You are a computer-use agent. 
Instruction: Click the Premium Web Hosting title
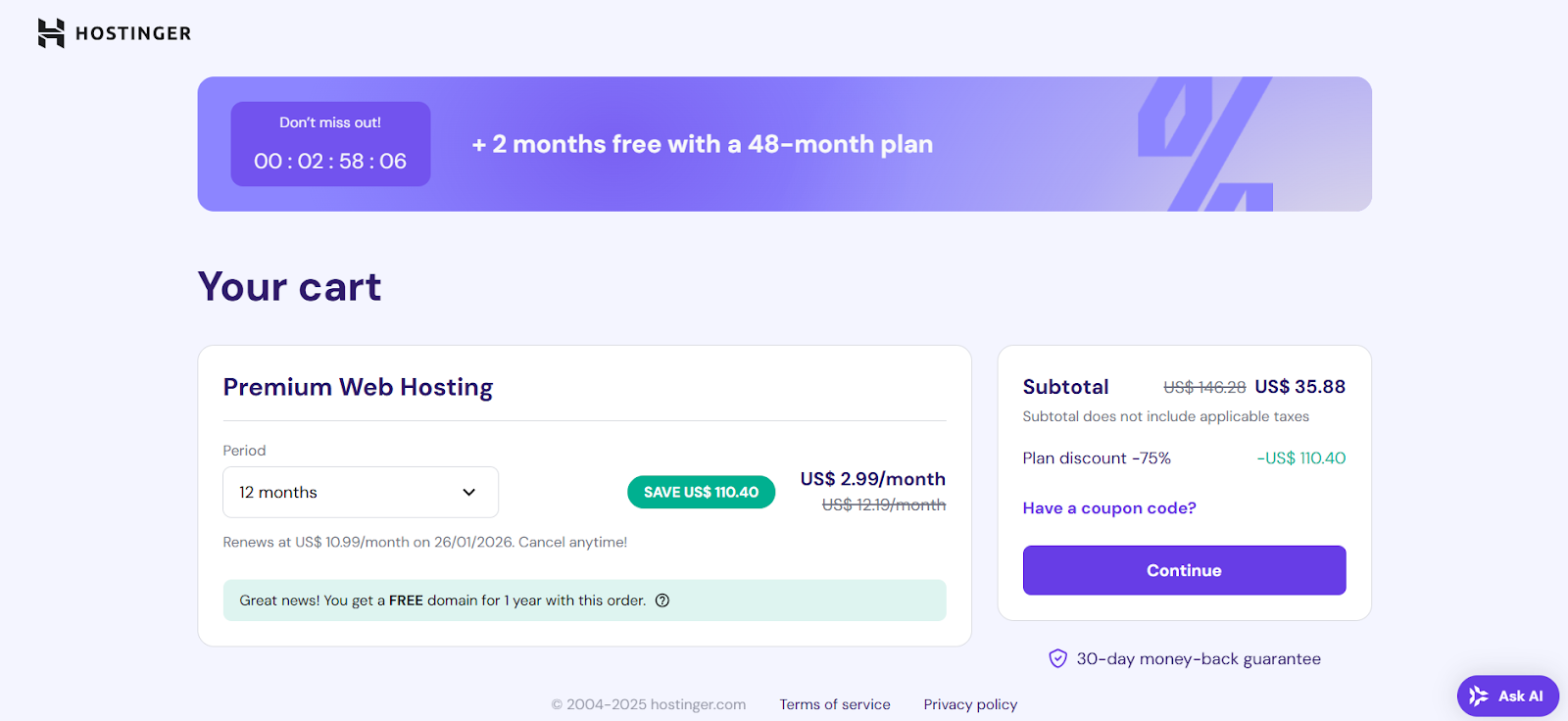pyautogui.click(x=358, y=387)
